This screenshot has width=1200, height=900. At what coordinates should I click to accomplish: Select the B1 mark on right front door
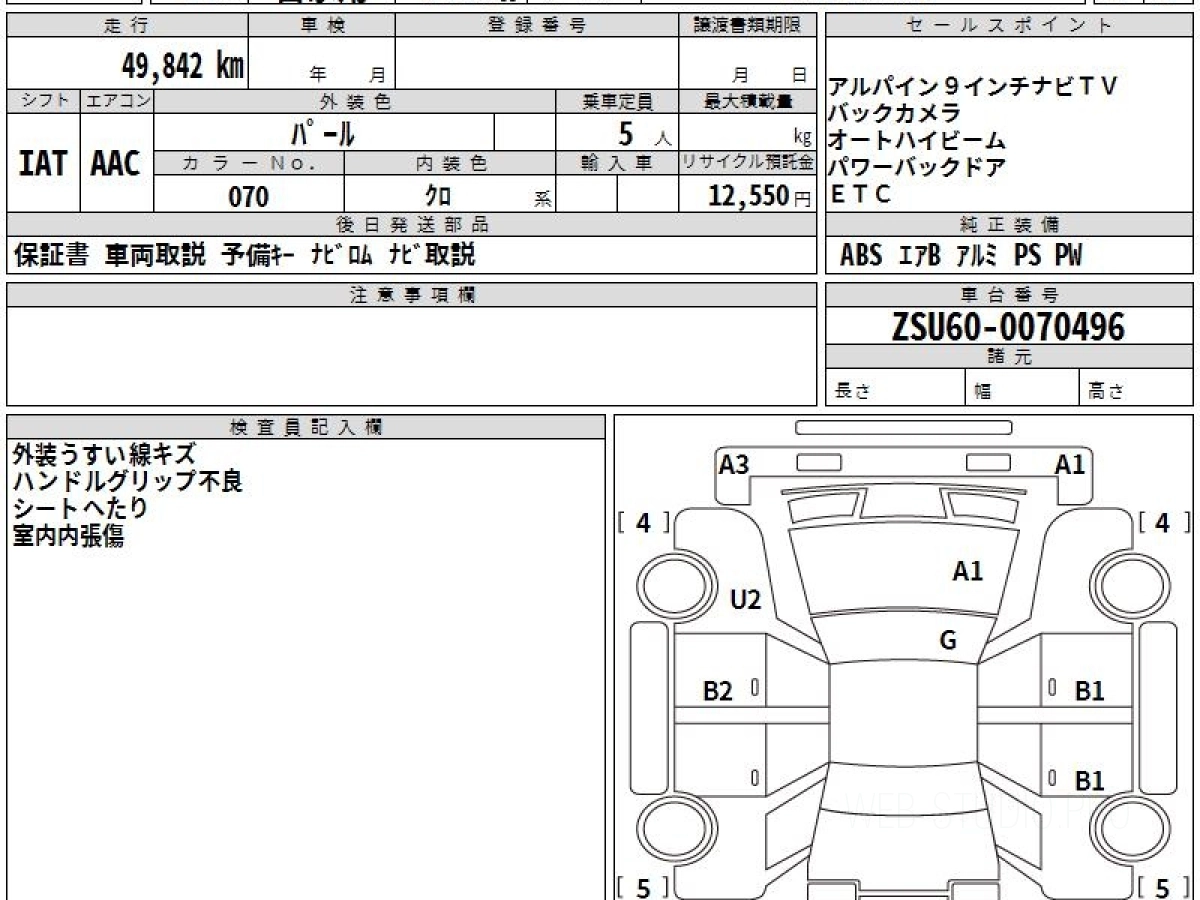point(1089,691)
